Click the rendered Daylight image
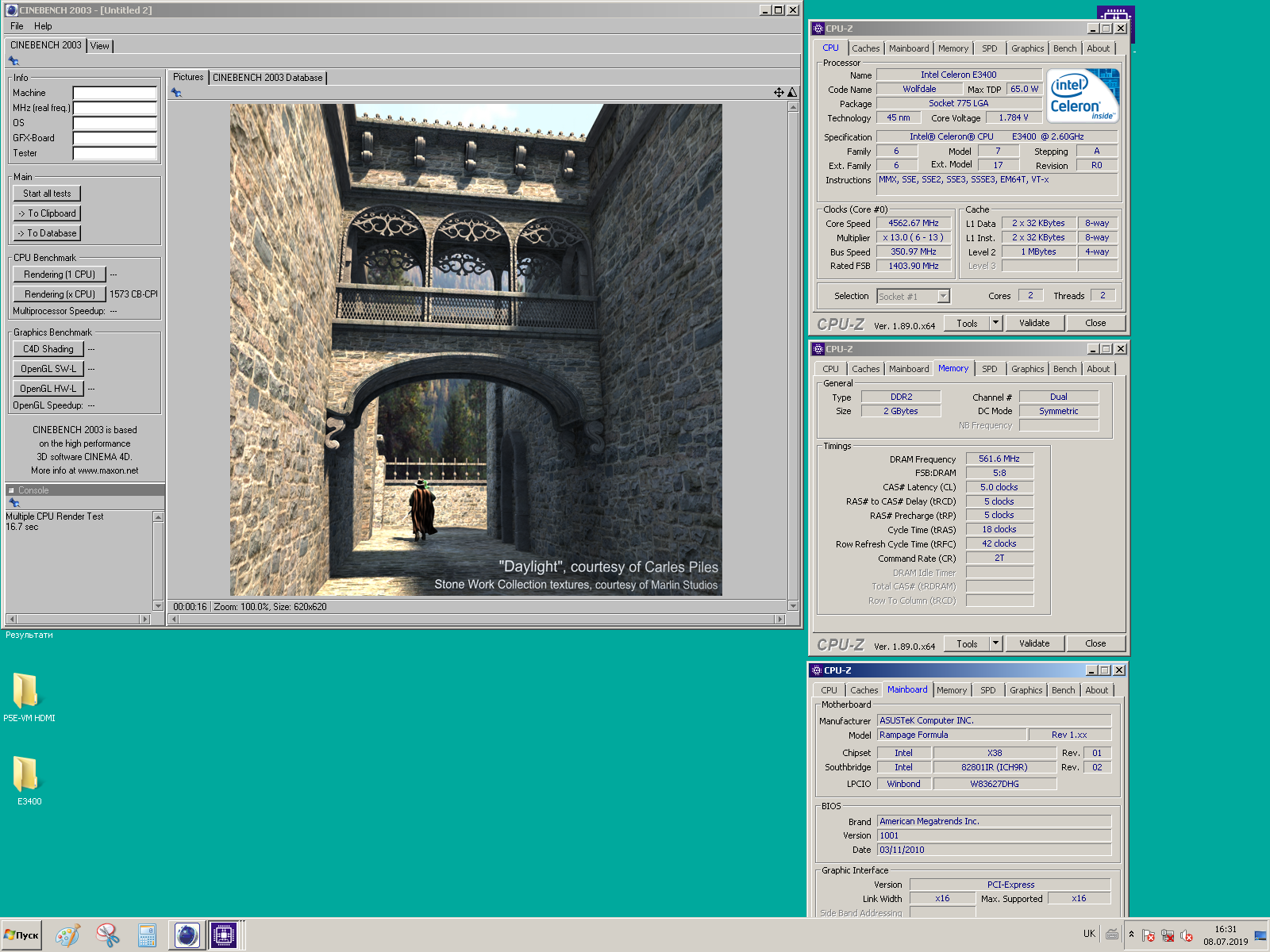The image size is (1270, 952). click(476, 350)
